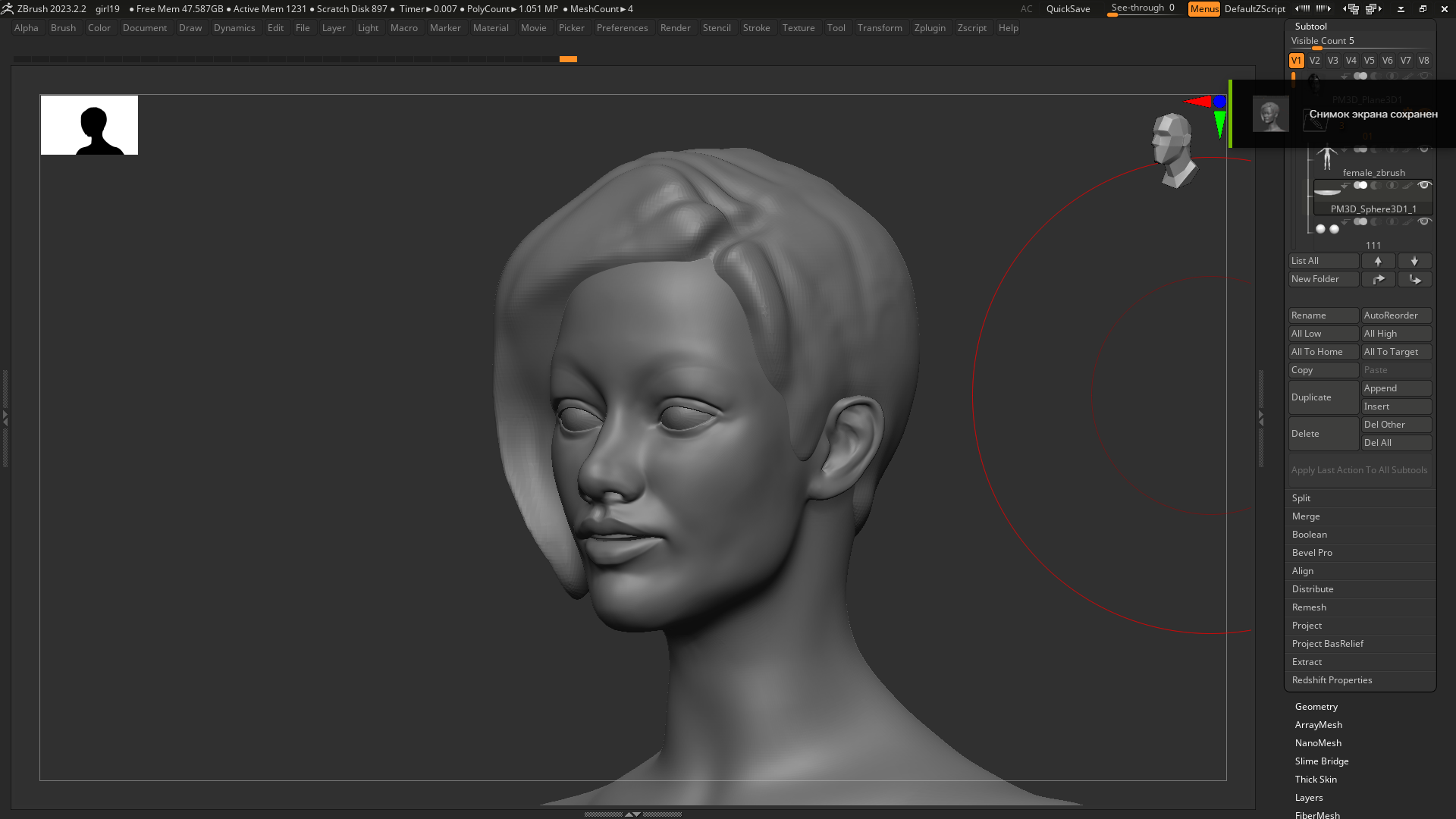Click the move subtool down arrow
Image resolution: width=1456 pixels, height=819 pixels.
(1414, 261)
